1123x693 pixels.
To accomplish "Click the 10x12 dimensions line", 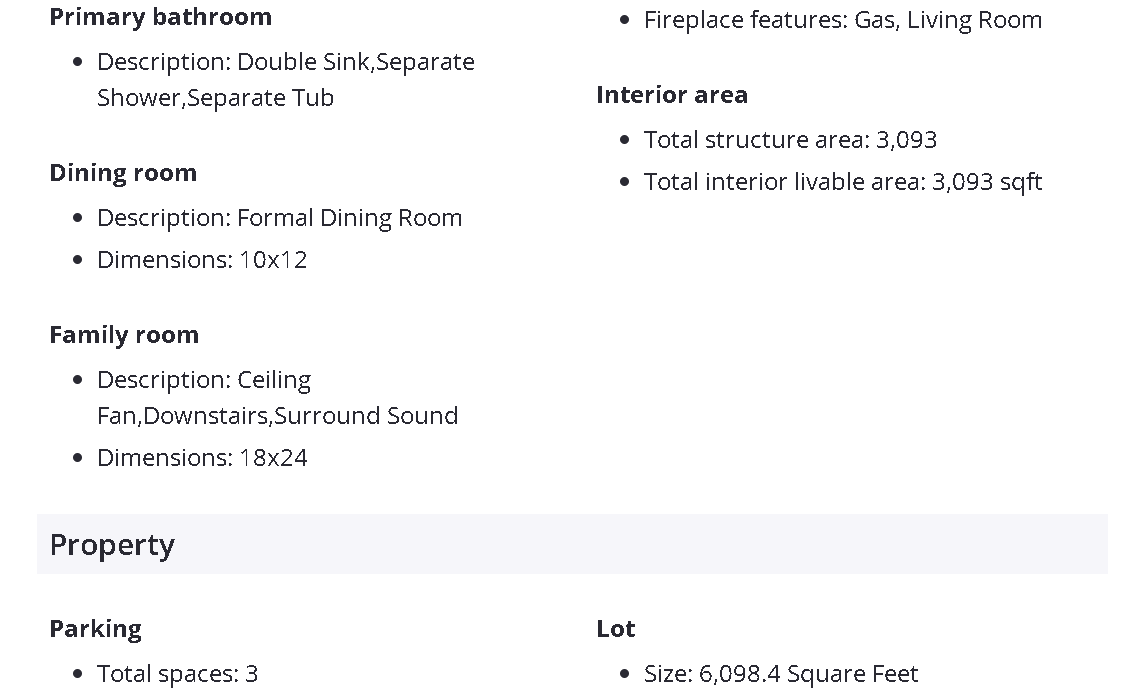I will [x=201, y=260].
